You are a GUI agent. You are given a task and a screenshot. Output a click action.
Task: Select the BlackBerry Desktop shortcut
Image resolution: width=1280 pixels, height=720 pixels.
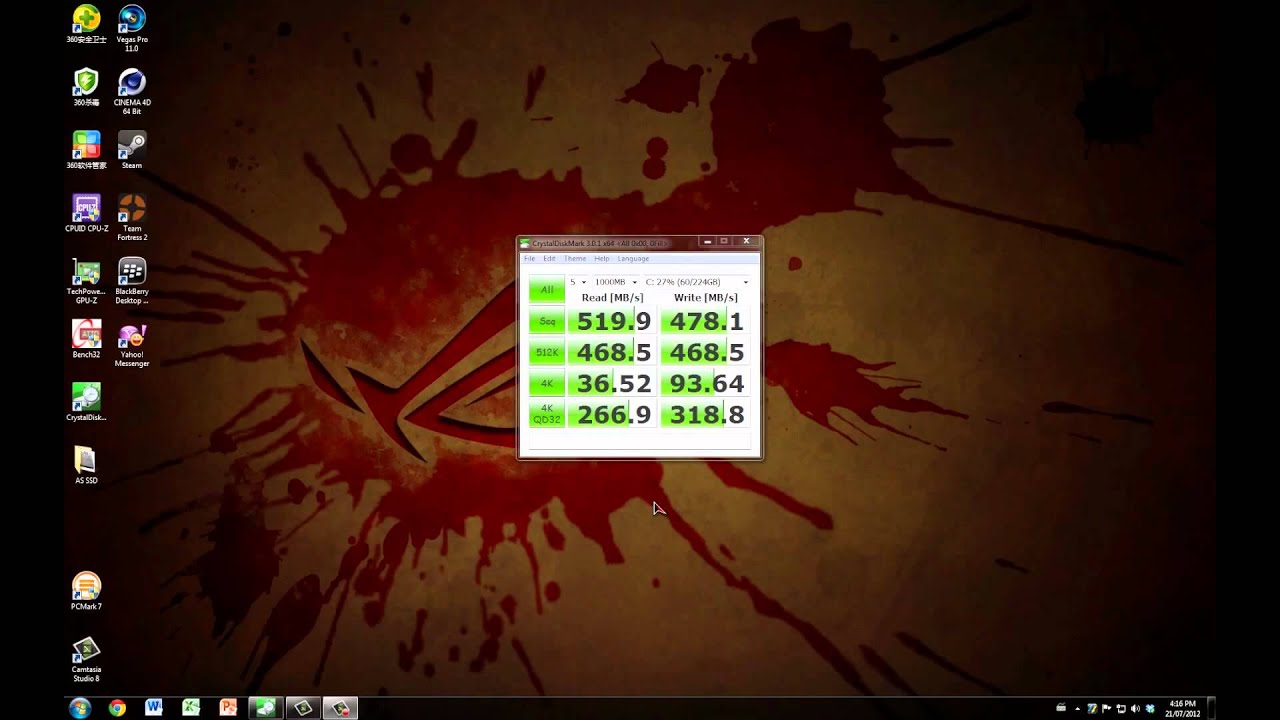(132, 280)
